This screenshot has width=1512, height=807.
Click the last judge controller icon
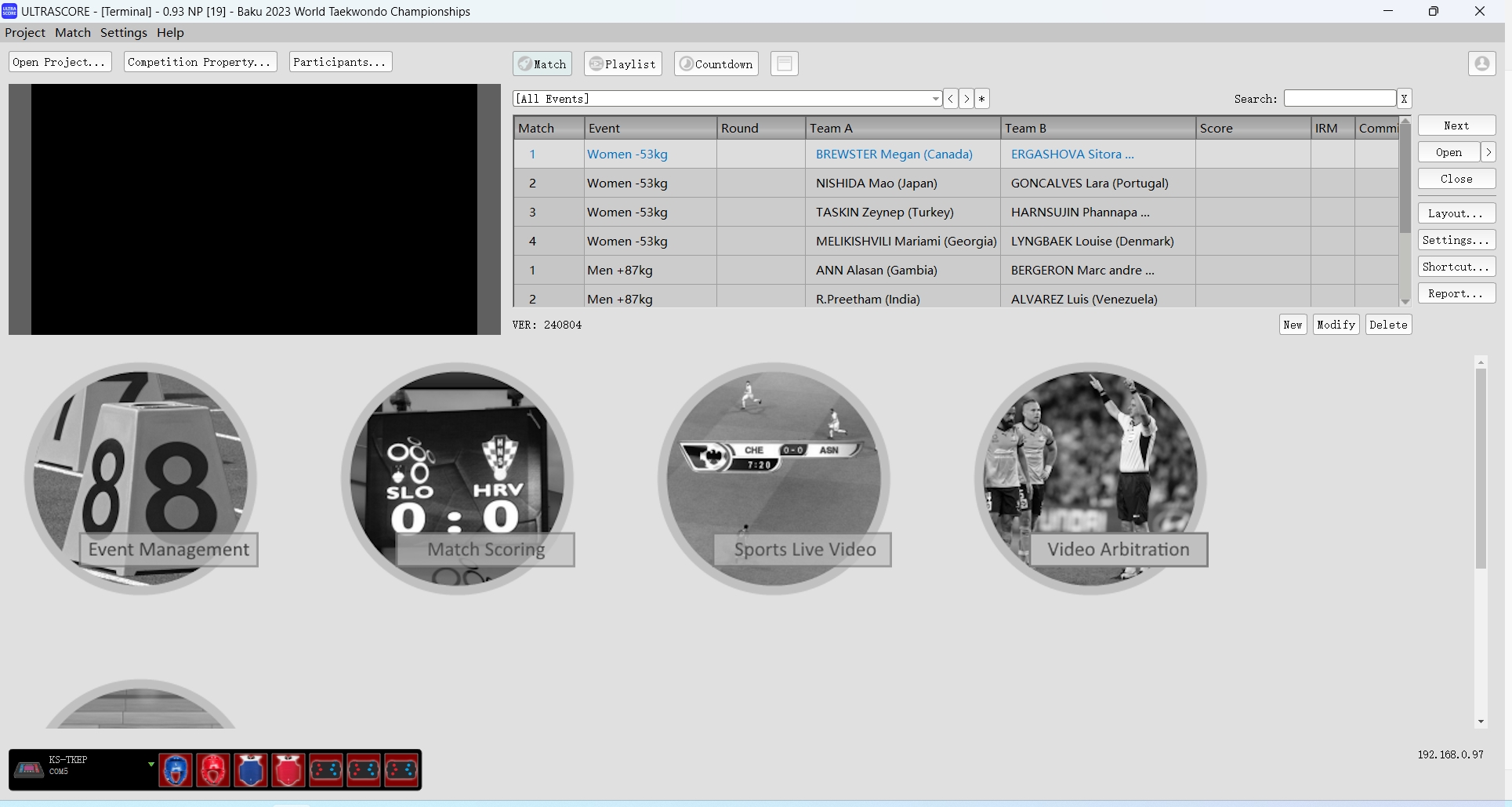tap(401, 770)
